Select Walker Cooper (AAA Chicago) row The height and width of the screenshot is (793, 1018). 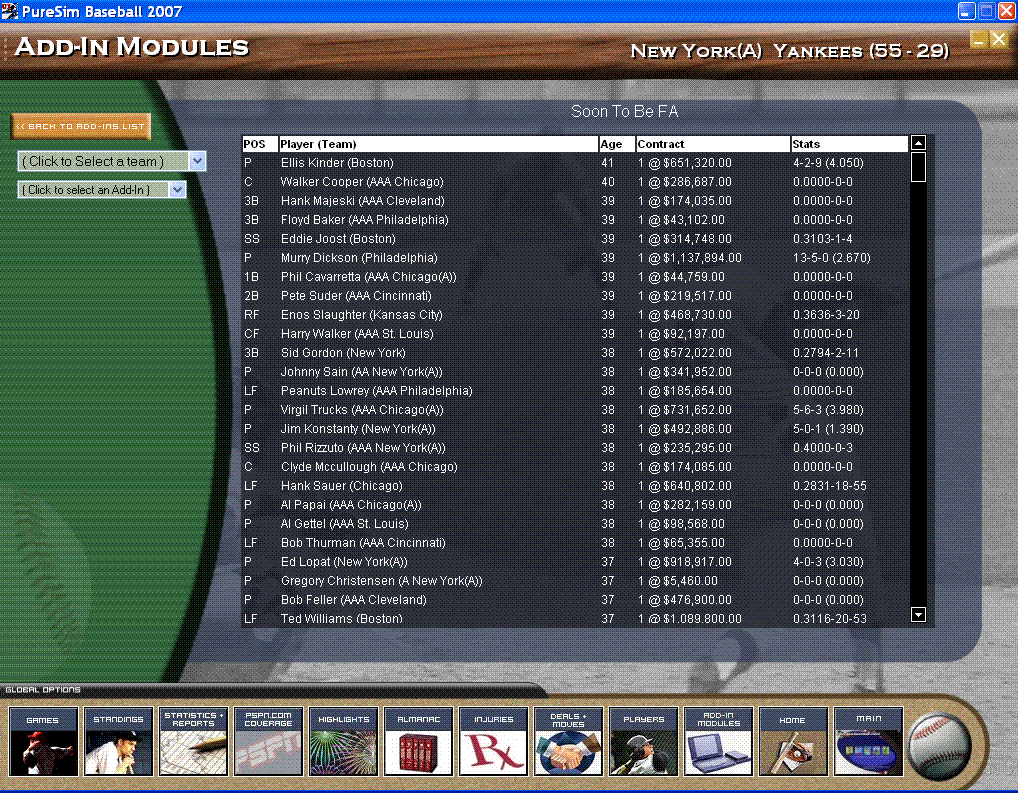575,182
